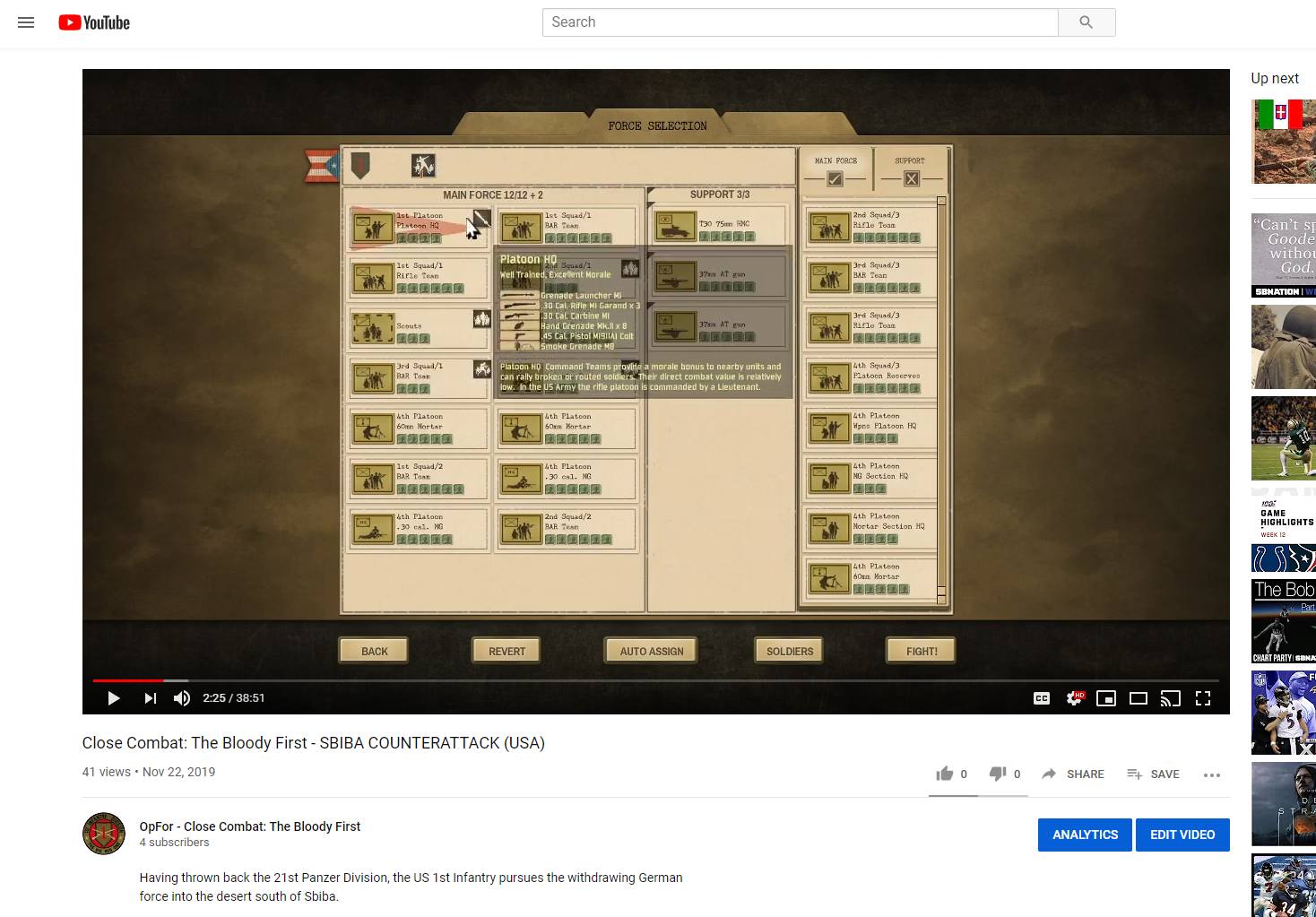Click the OpFor channel avatar
Screen dimensions: 1316x917
click(x=104, y=835)
